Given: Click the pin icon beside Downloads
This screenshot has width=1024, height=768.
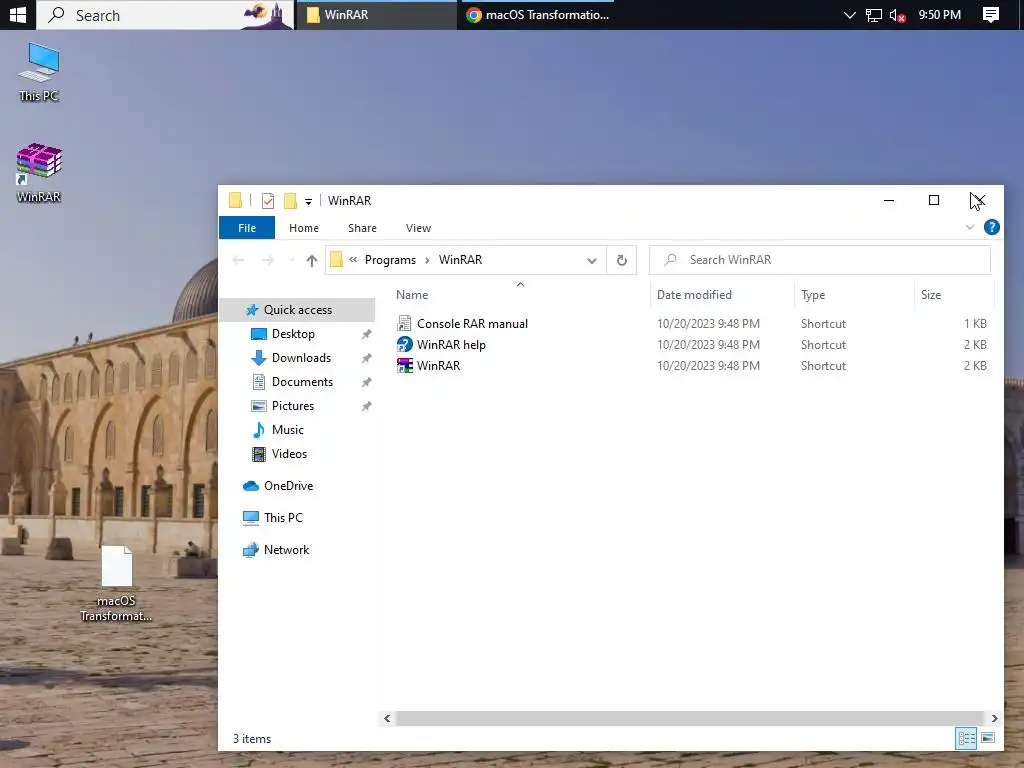Looking at the screenshot, I should (366, 359).
